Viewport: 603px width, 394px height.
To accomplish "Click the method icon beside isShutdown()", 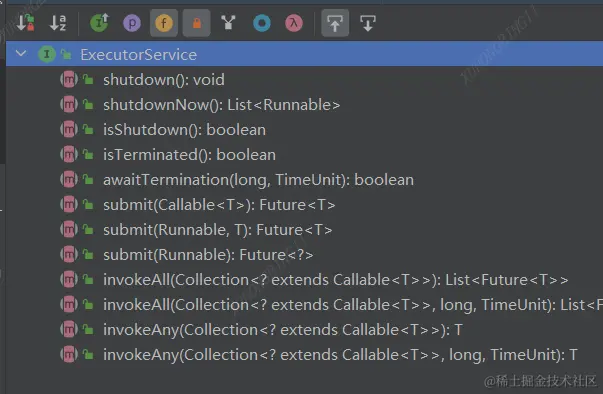I will [x=69, y=130].
